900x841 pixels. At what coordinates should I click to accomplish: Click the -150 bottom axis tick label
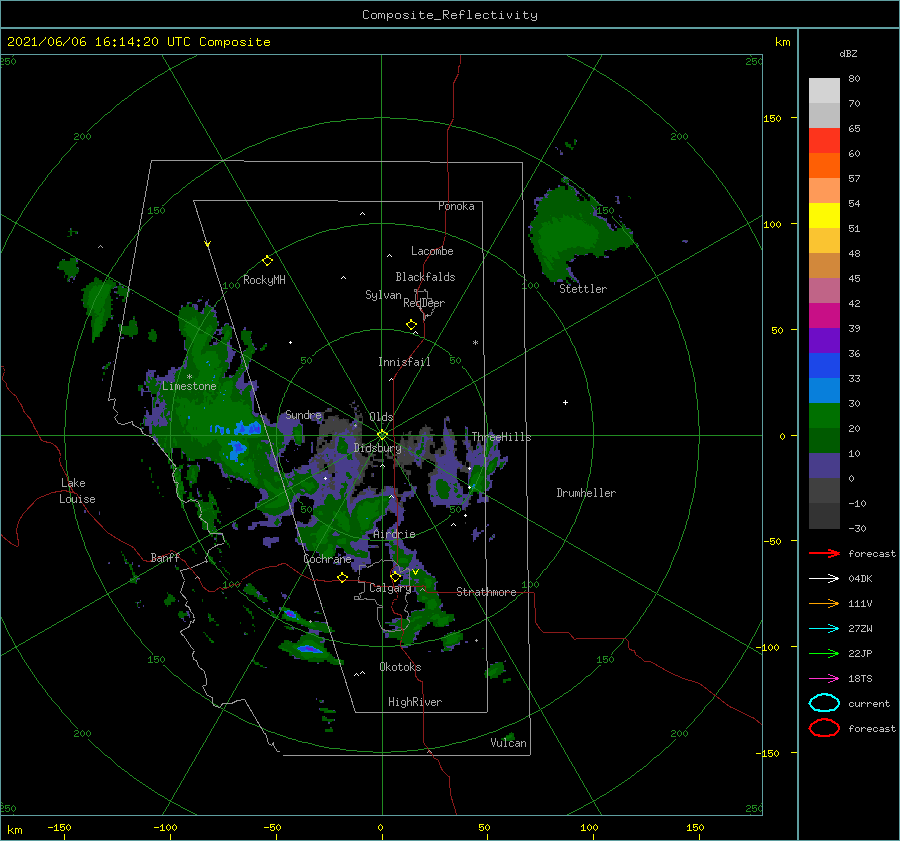pos(59,827)
